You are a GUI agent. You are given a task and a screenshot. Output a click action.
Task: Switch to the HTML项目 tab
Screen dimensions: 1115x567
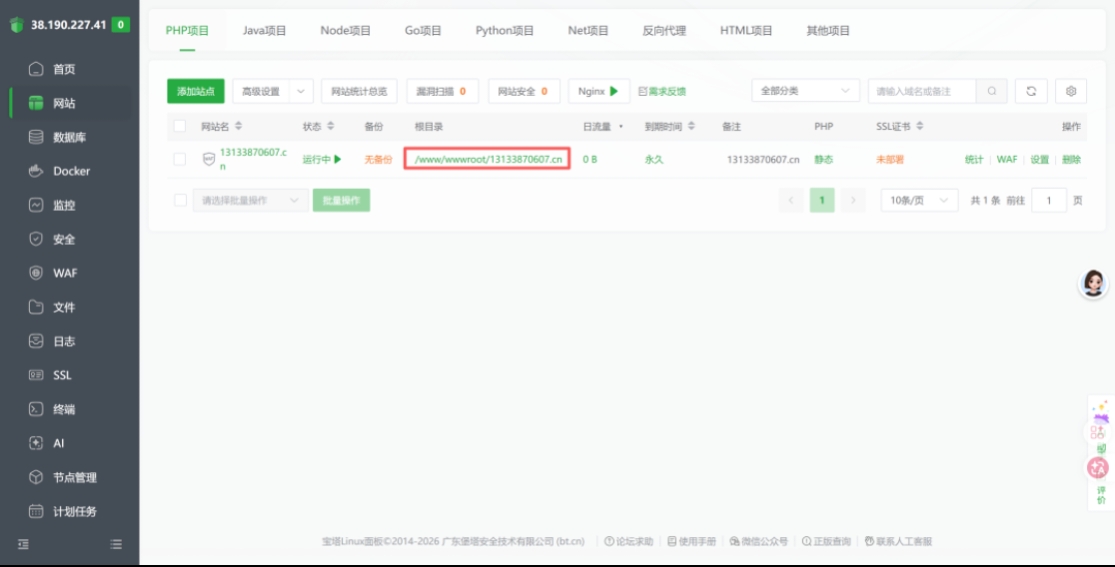click(746, 31)
